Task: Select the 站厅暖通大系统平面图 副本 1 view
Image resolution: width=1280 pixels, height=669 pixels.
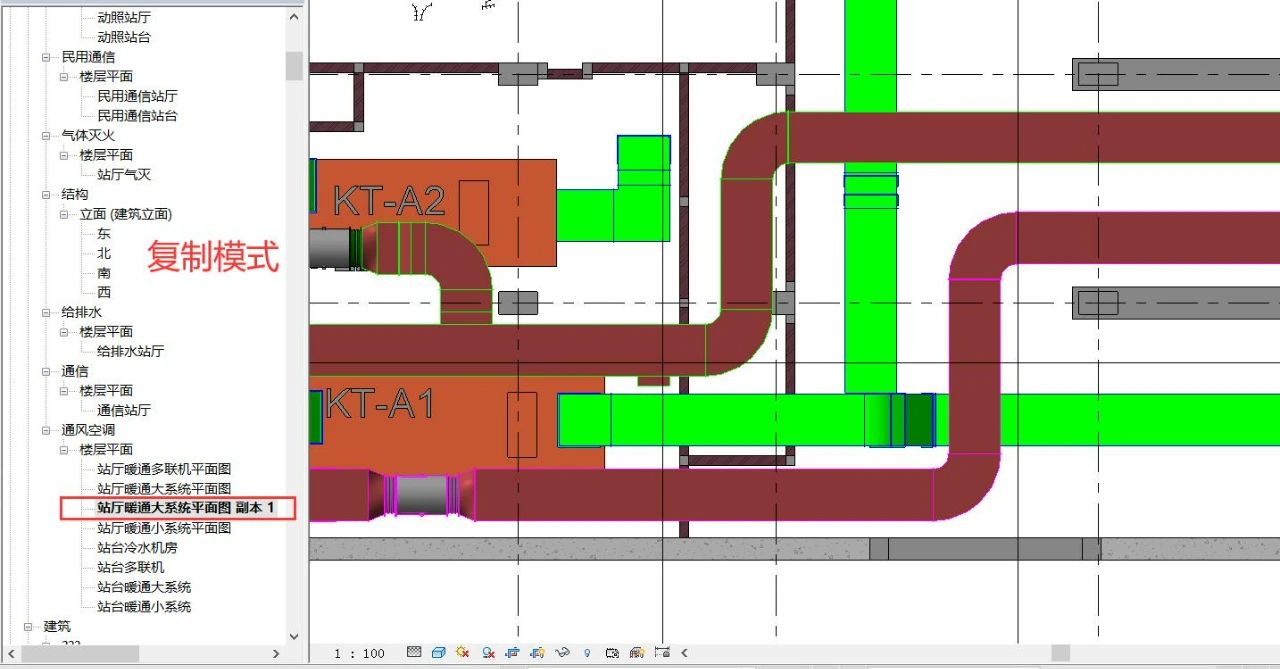Action: (186, 508)
